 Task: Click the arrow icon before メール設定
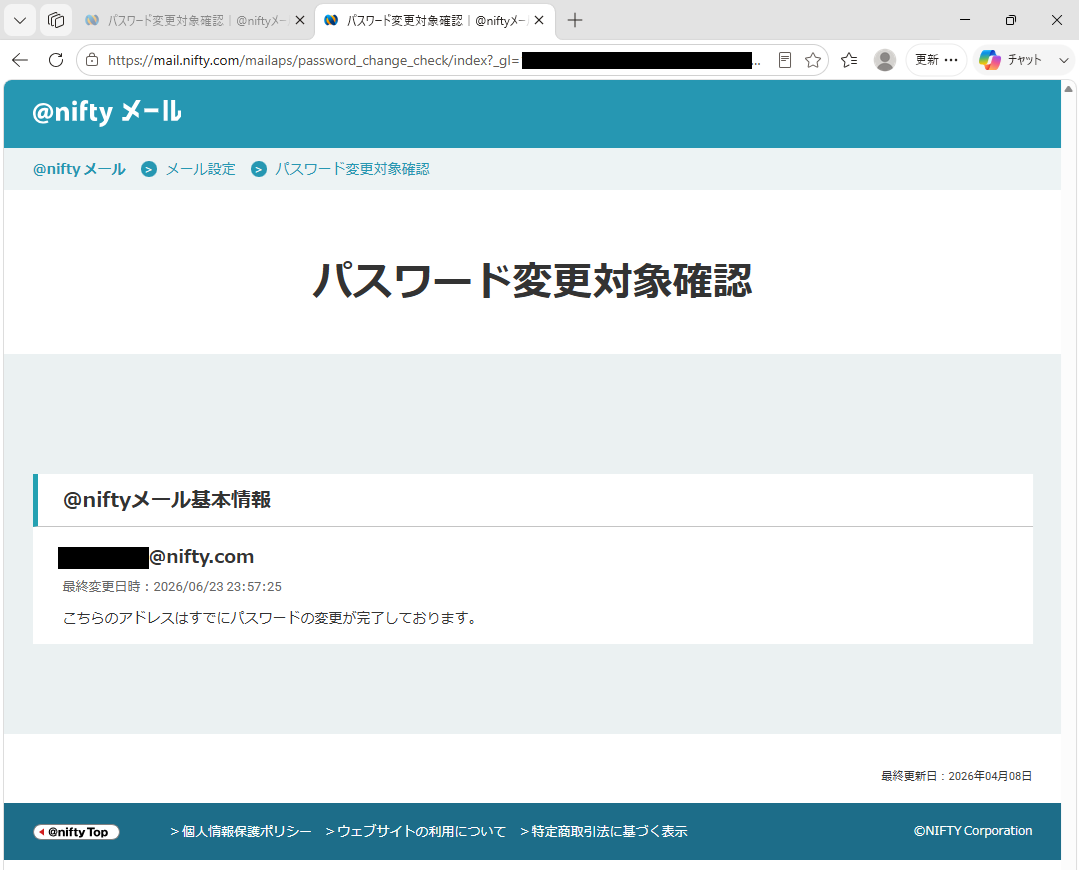coord(149,169)
